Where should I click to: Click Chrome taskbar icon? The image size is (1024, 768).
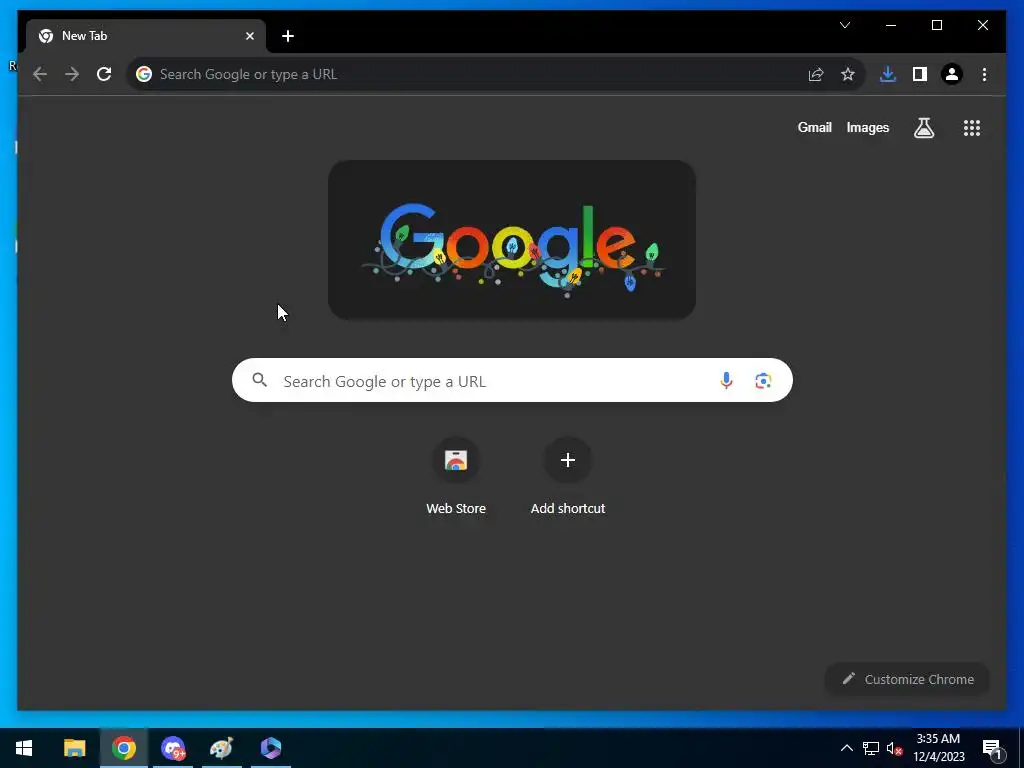tap(123, 748)
